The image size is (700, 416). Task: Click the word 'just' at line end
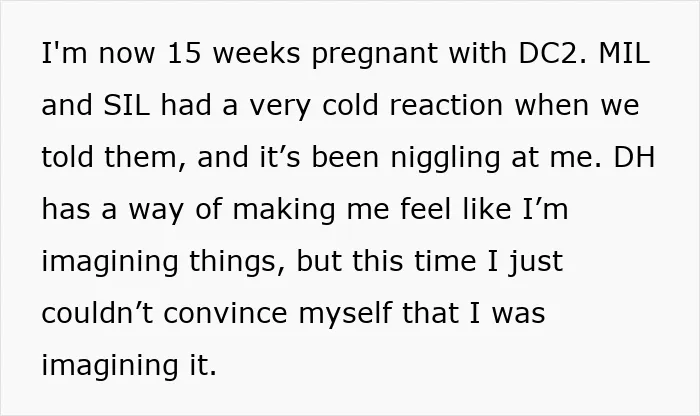point(535,263)
